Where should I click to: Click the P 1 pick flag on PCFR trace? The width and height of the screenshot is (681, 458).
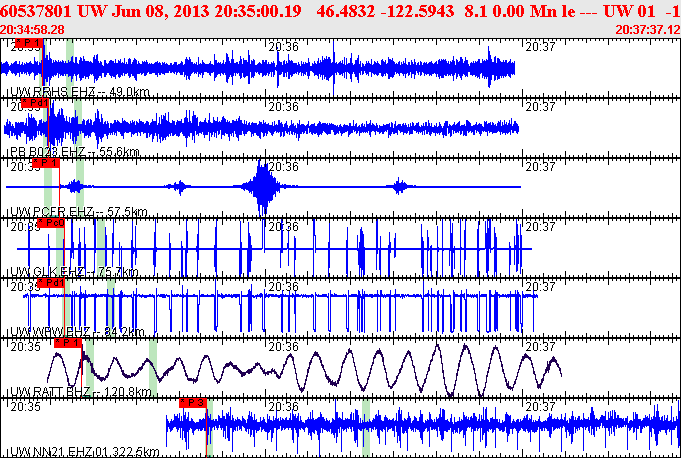[46, 163]
